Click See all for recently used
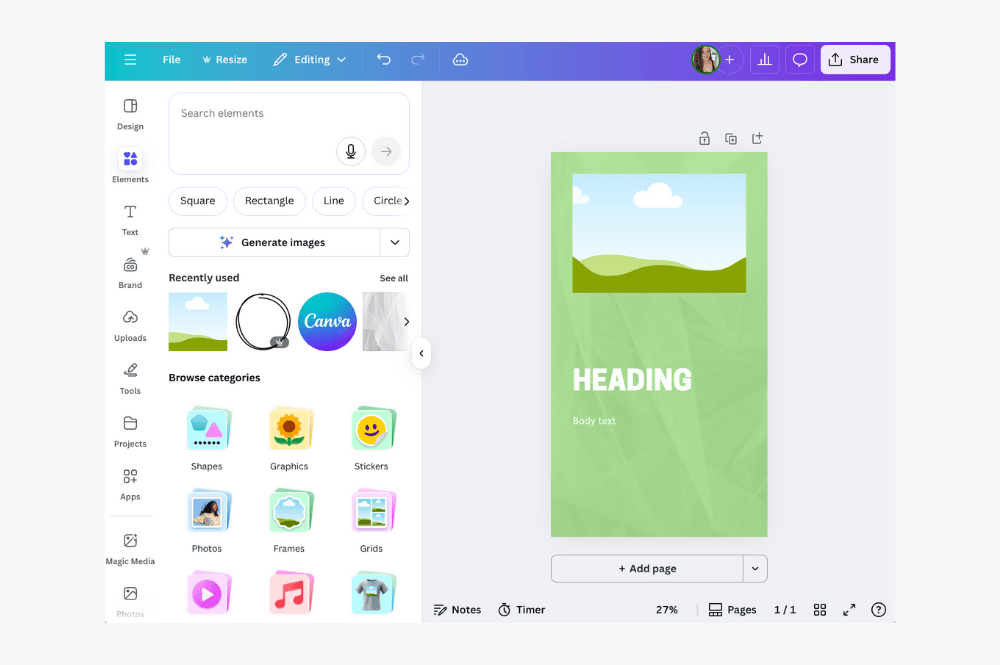 click(393, 278)
